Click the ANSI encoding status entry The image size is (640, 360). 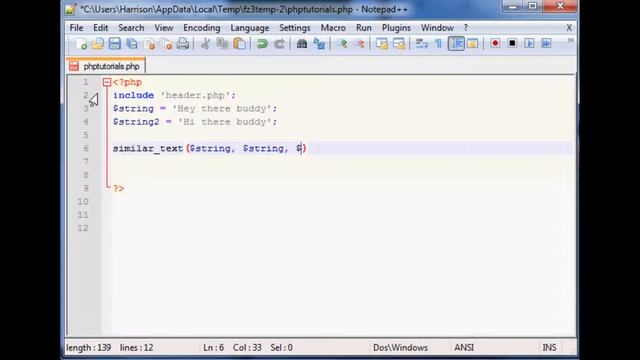click(464, 347)
